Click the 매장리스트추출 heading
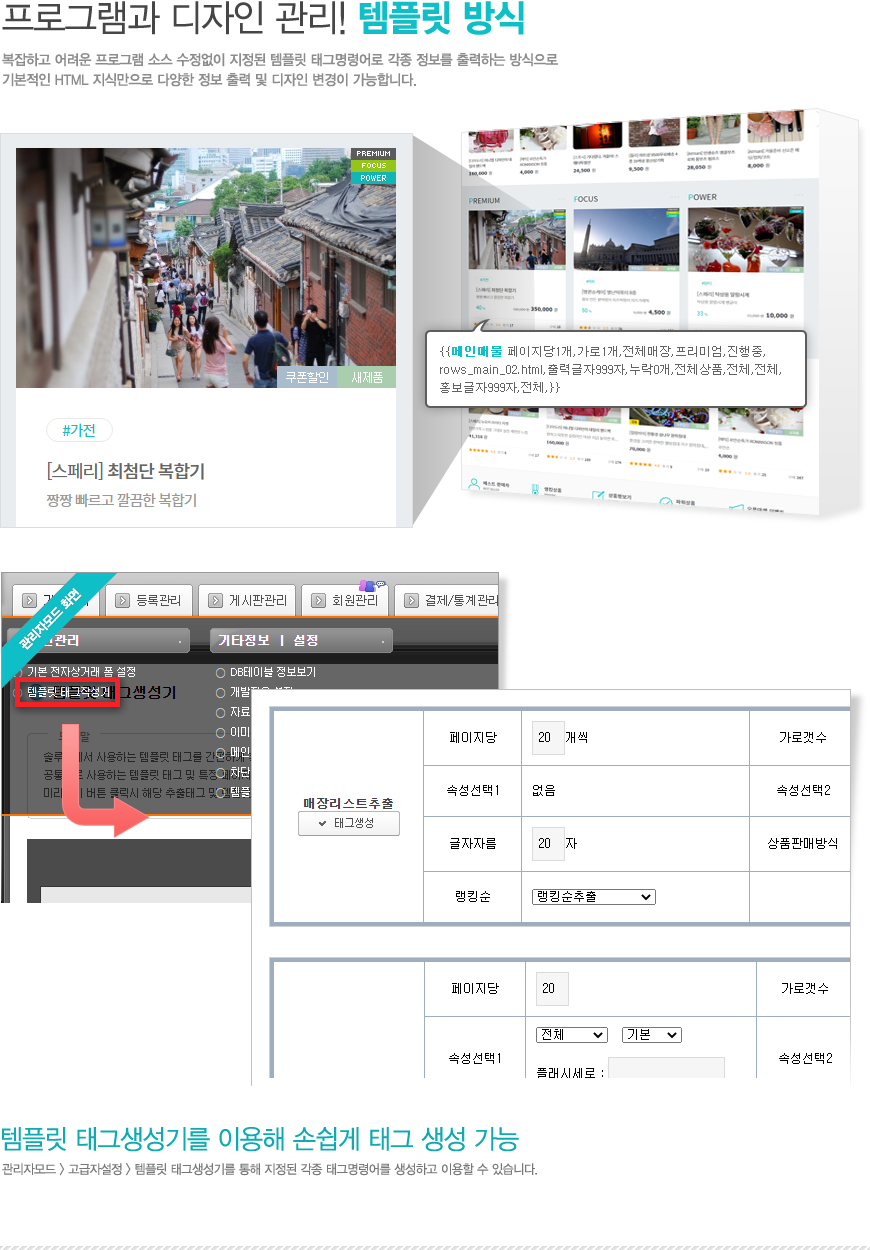Image resolution: width=870 pixels, height=1250 pixels. [x=348, y=803]
